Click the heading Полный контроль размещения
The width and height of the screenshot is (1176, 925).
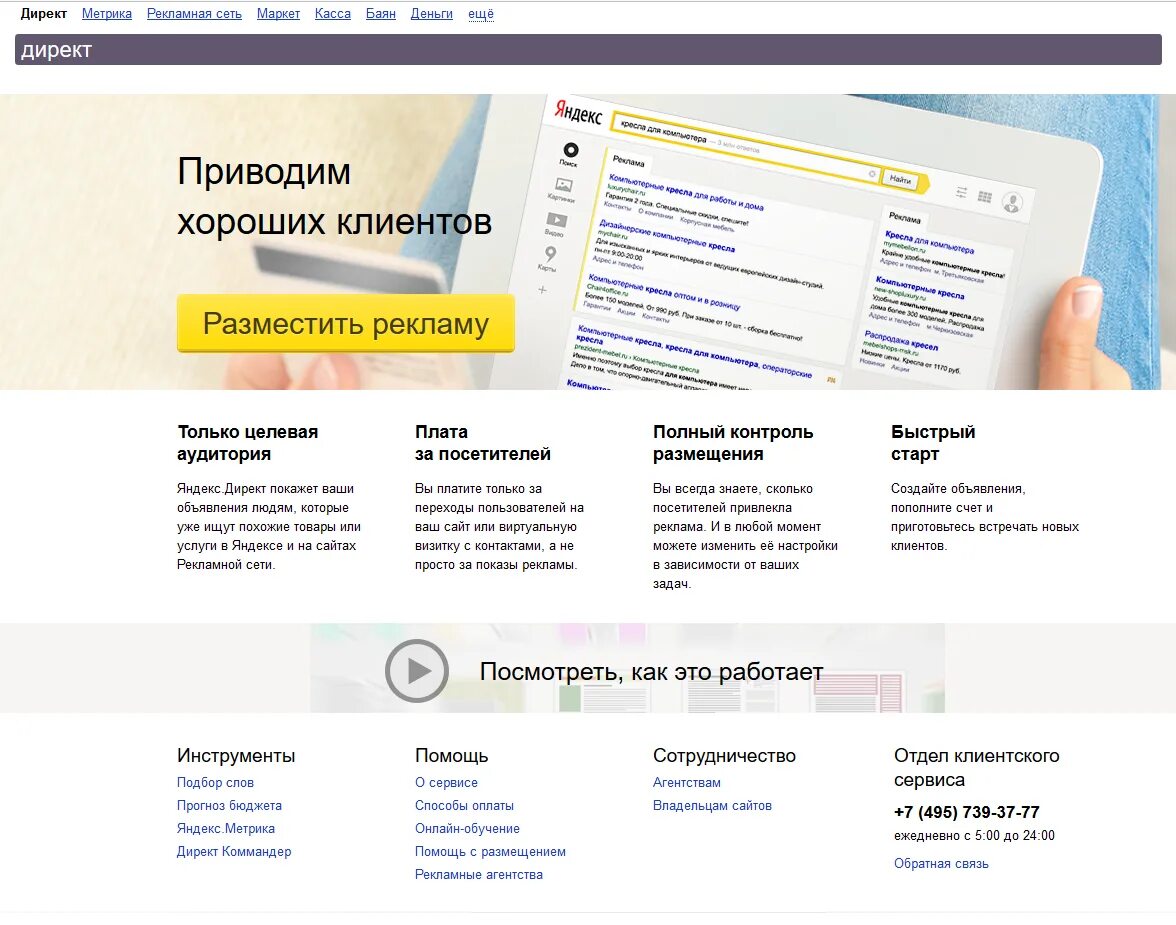733,443
